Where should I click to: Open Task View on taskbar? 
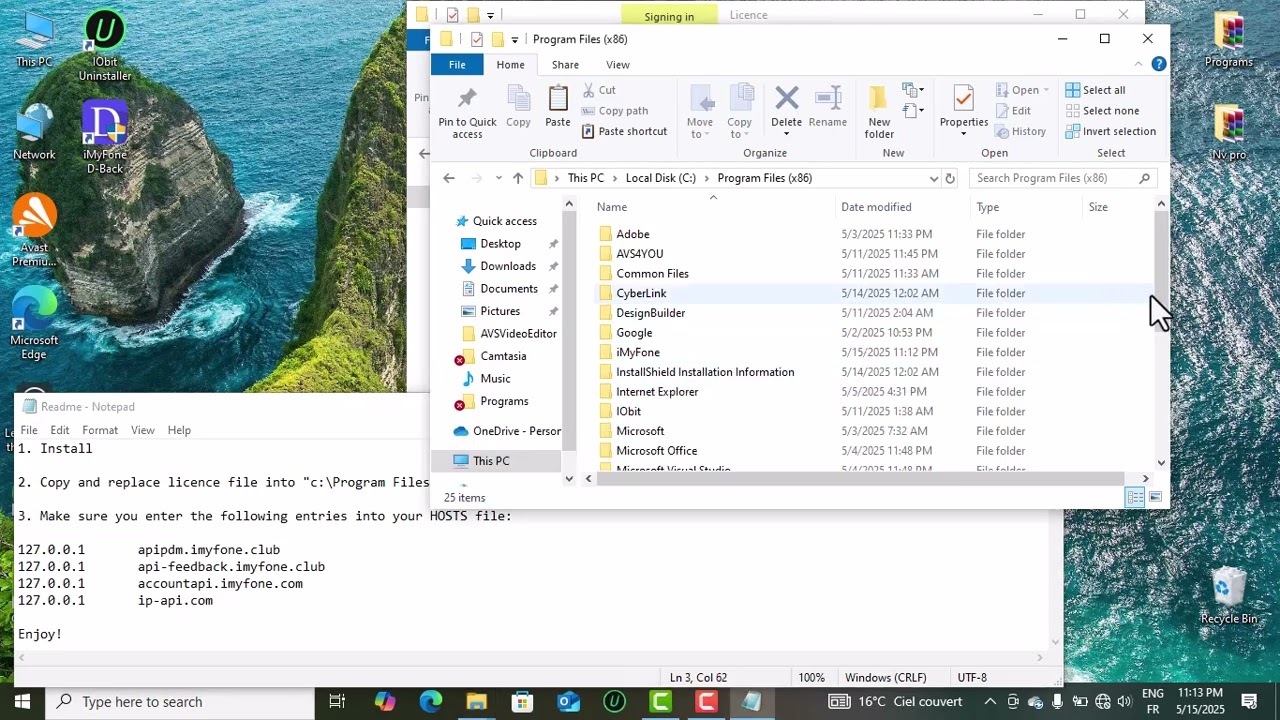pos(337,702)
